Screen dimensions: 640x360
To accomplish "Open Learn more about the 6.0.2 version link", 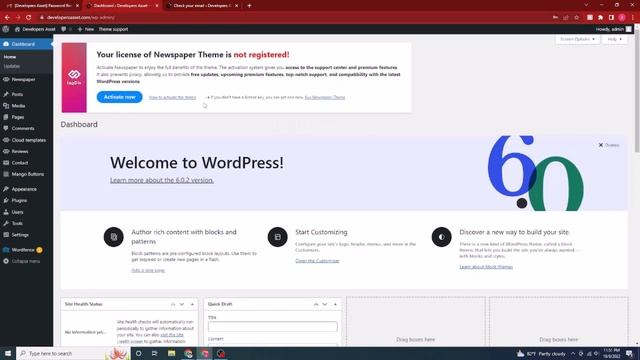I will 162,180.
